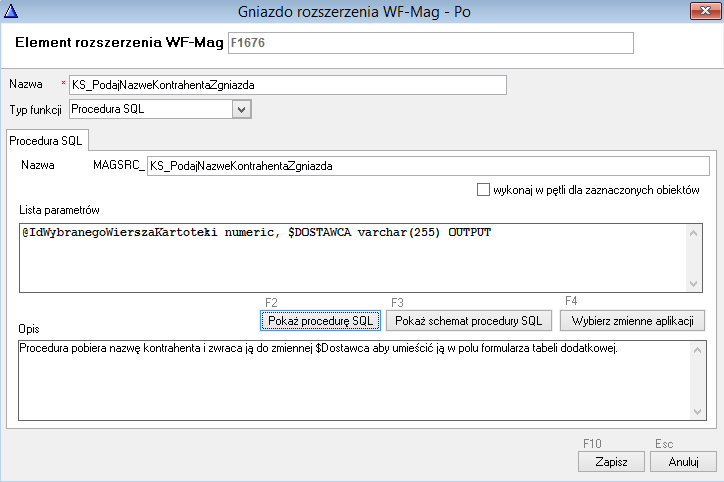This screenshot has width=724, height=482.
Task: Click the top Nazwa input field
Action: [288, 85]
